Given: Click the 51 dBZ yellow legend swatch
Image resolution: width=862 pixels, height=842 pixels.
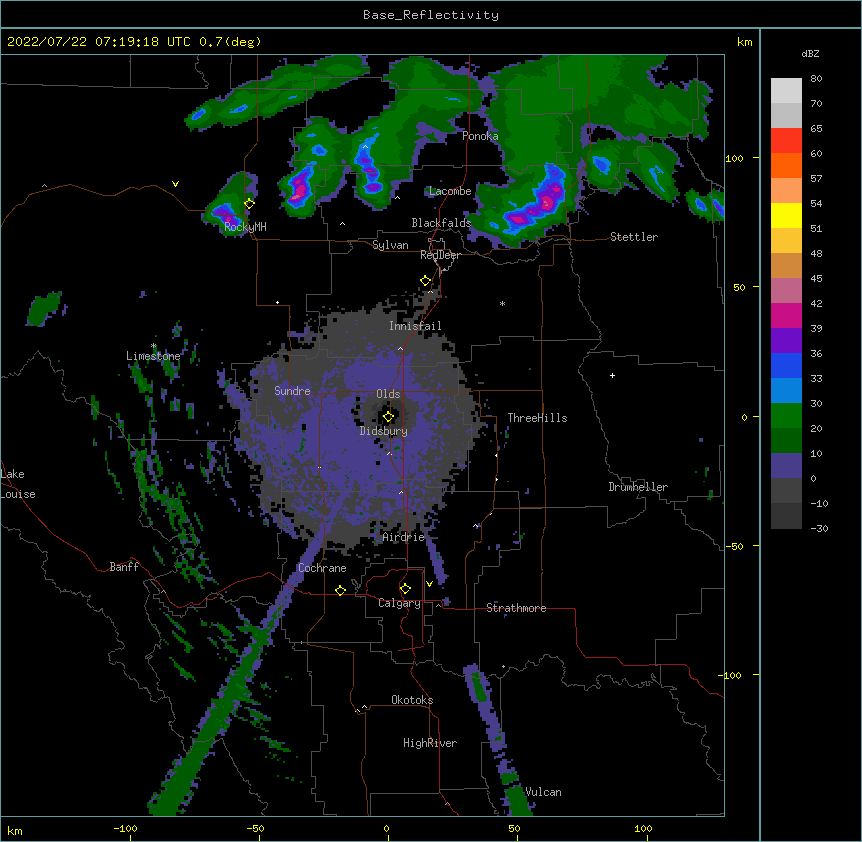Looking at the screenshot, I should tap(786, 216).
